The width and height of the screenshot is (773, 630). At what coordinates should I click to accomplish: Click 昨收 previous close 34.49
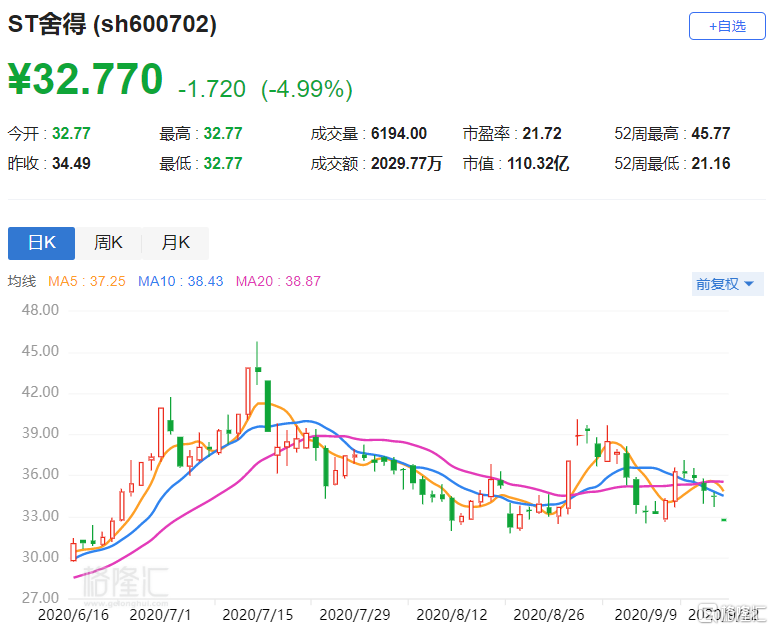71,164
